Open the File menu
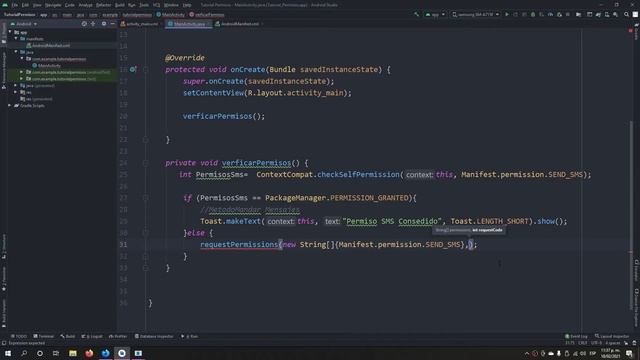Viewport: 640px width, 360px height. coord(15,5)
